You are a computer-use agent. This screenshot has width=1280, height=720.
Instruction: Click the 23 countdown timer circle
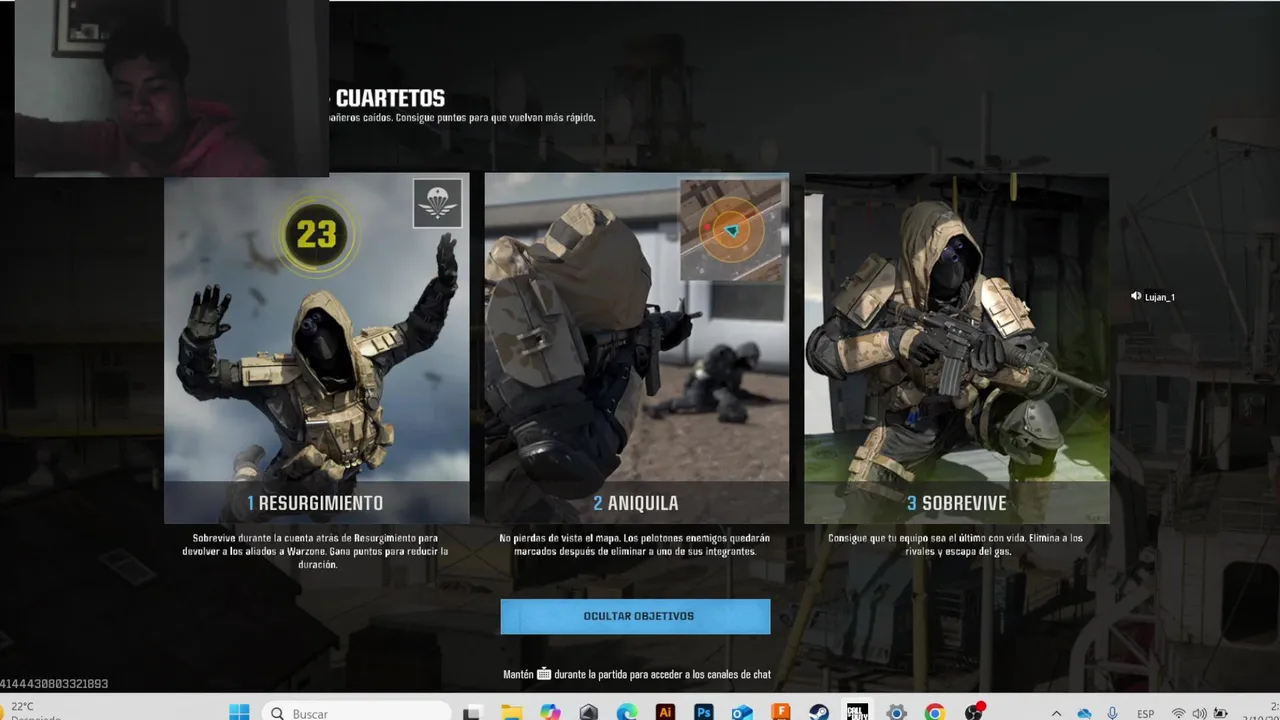point(316,235)
